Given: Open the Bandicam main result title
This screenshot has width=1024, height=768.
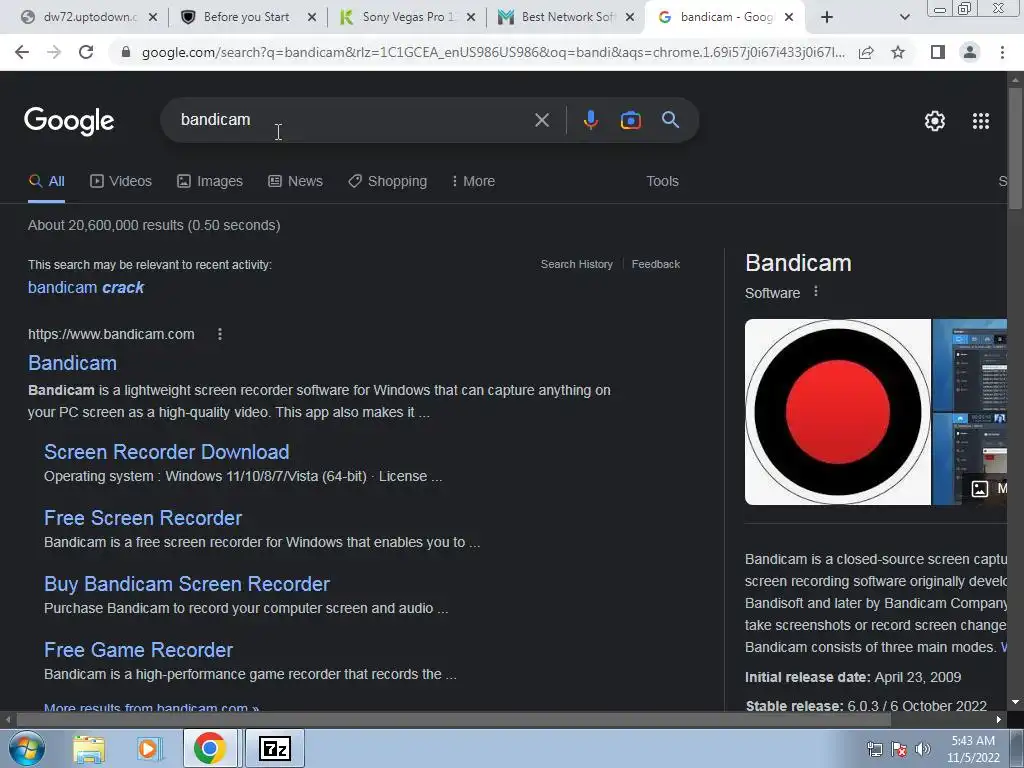Looking at the screenshot, I should (72, 363).
